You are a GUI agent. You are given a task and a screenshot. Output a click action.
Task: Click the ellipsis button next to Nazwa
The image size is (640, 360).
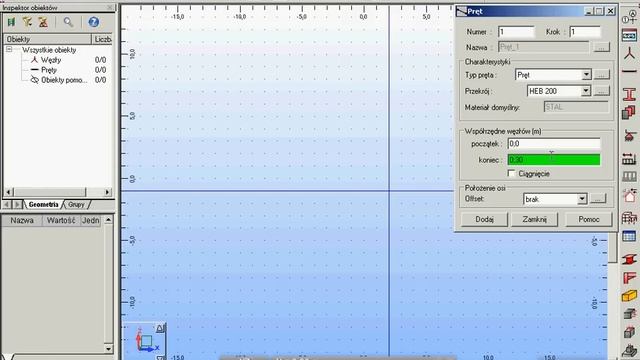pos(601,47)
